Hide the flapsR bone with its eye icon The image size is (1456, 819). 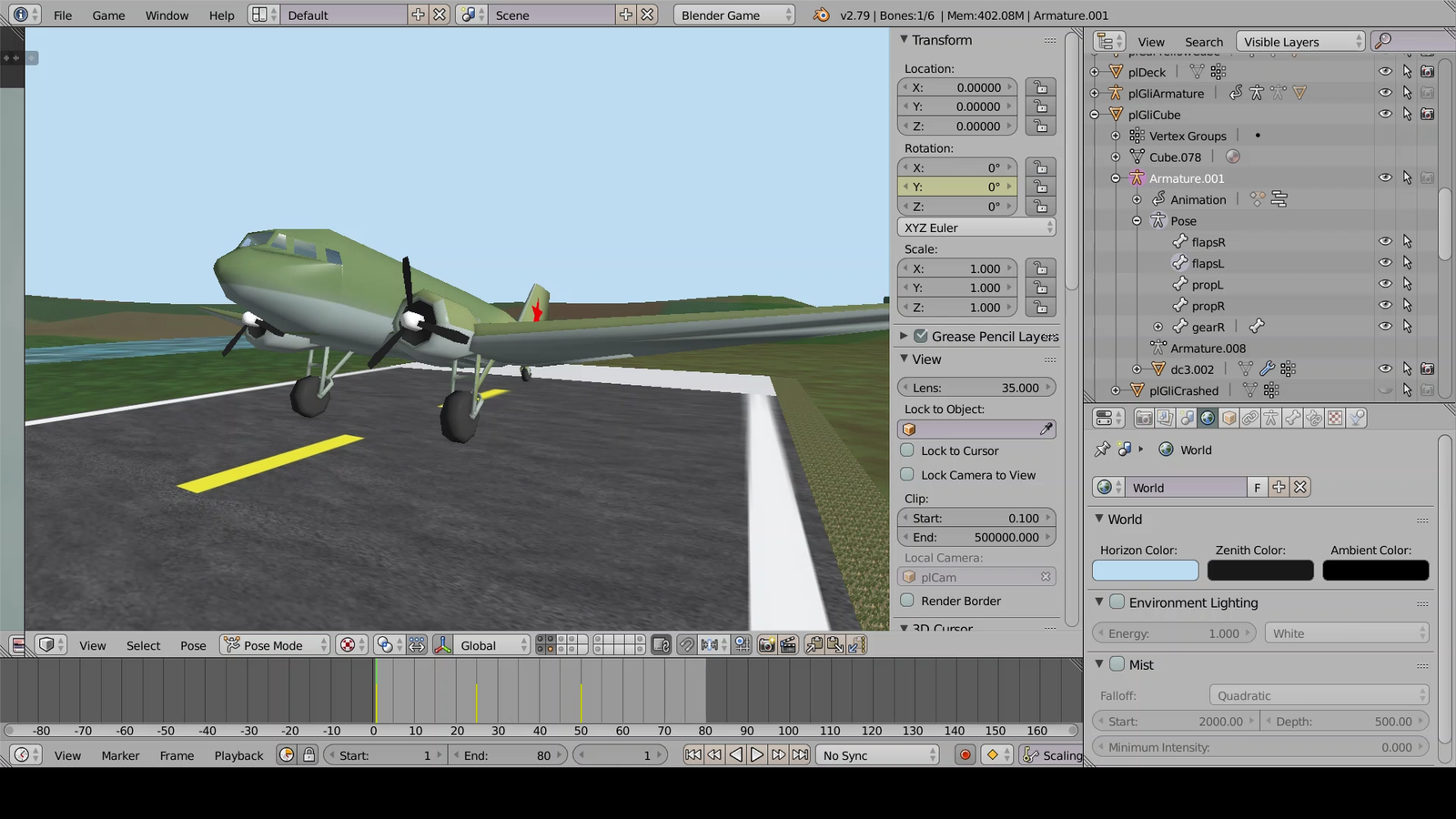(1385, 241)
